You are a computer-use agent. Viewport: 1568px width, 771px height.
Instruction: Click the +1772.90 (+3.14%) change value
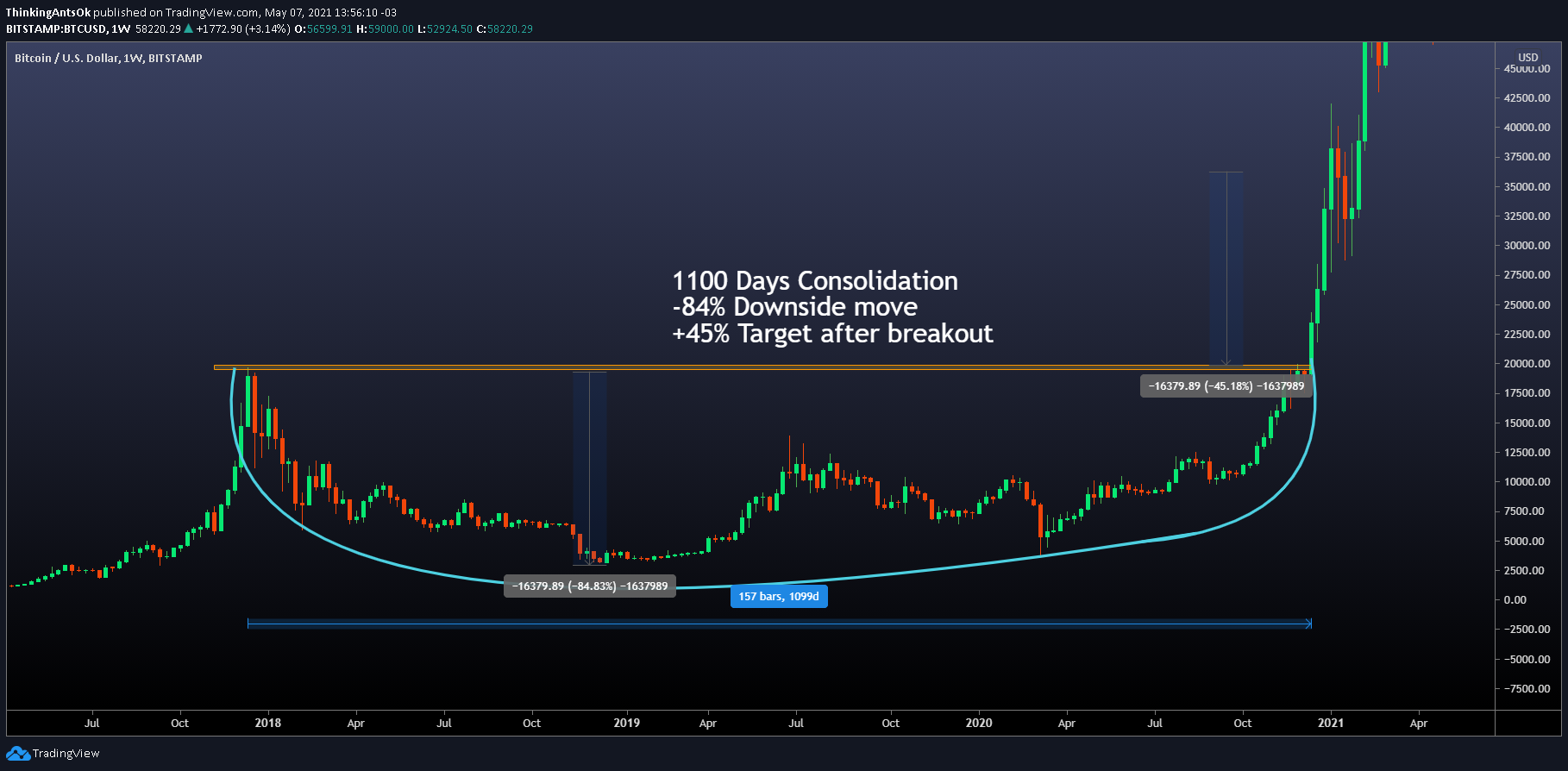coord(243,29)
